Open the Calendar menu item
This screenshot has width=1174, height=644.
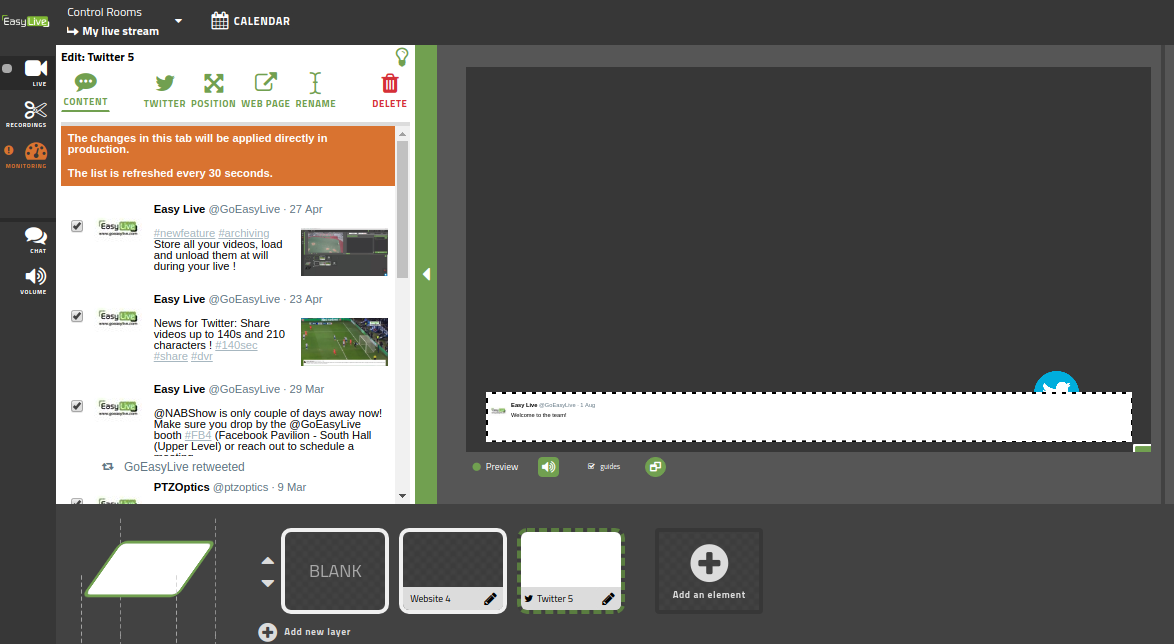tap(251, 21)
